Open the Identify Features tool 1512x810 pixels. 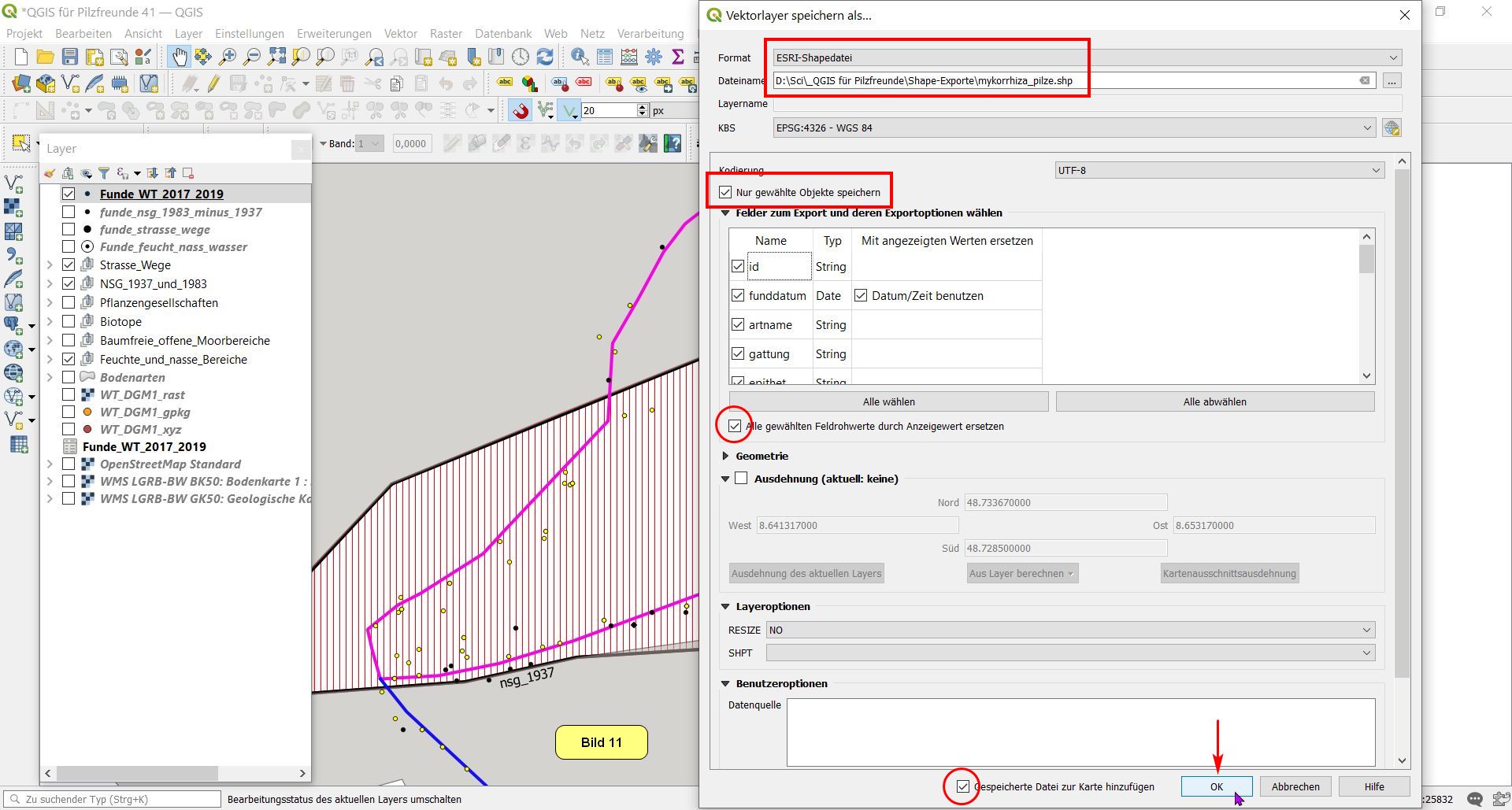pos(580,57)
